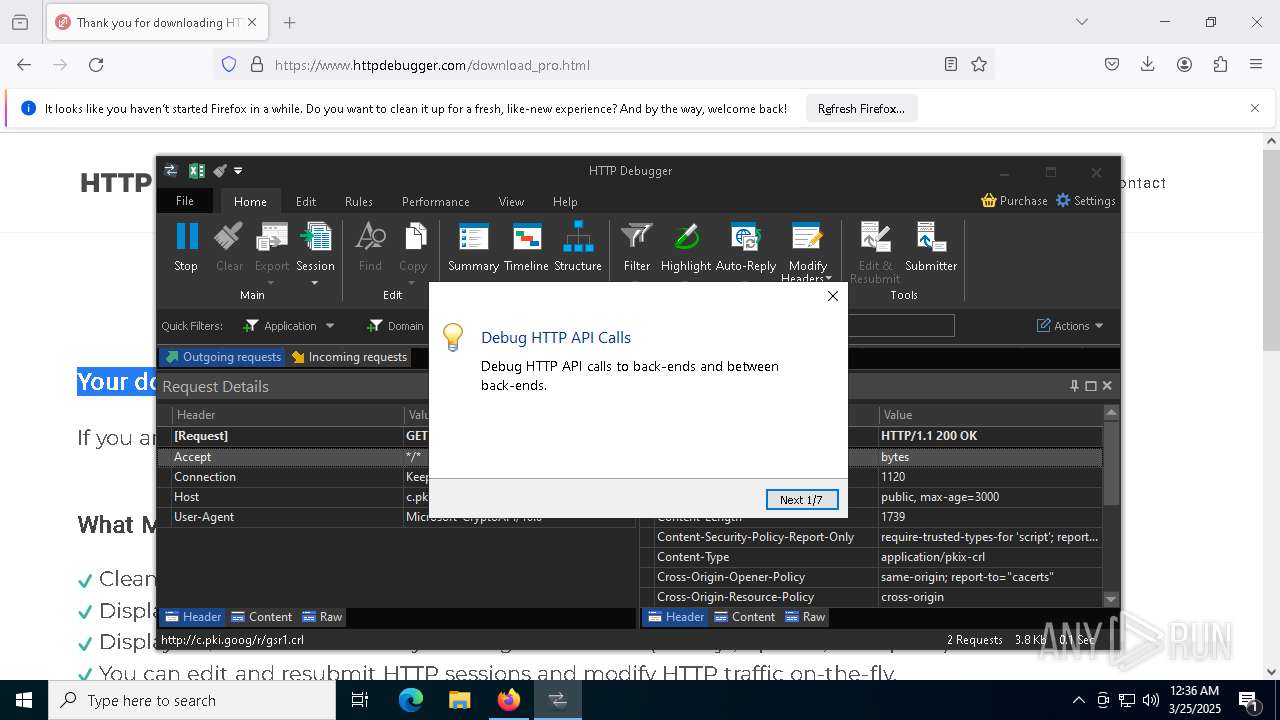
Task: Click the Session icon in Main group
Action: tap(315, 237)
